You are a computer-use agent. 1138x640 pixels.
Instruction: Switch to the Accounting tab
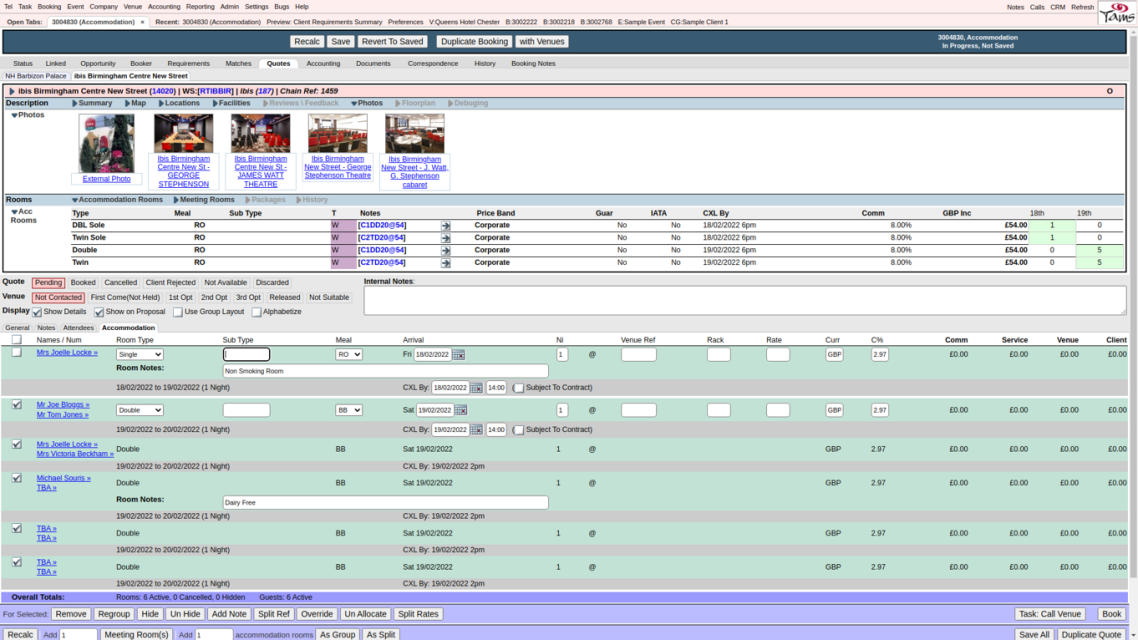point(323,63)
